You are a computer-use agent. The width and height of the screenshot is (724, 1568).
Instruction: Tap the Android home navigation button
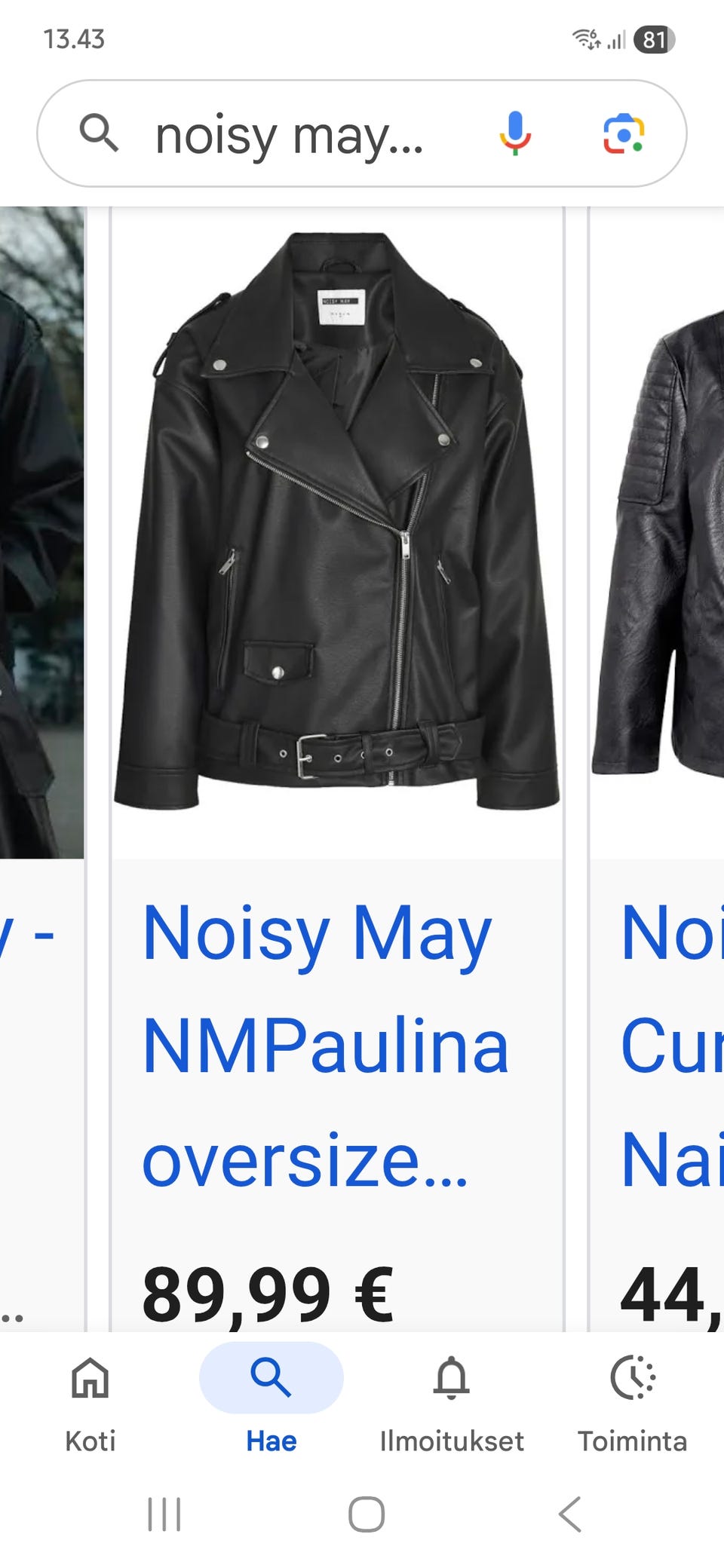pyautogui.click(x=367, y=1514)
